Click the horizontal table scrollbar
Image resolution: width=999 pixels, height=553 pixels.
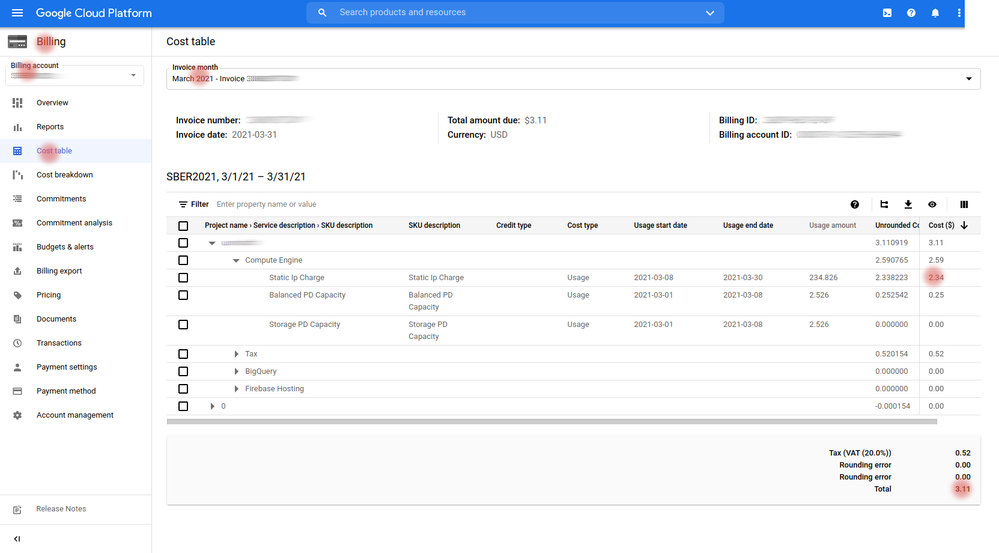pos(552,421)
